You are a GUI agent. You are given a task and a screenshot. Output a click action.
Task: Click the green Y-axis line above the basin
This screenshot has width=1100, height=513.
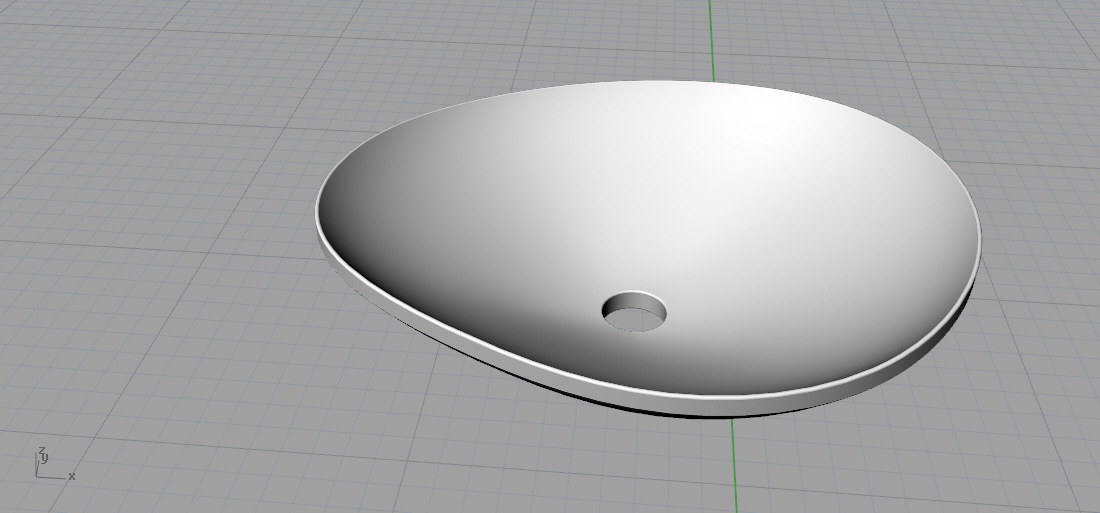tap(711, 40)
